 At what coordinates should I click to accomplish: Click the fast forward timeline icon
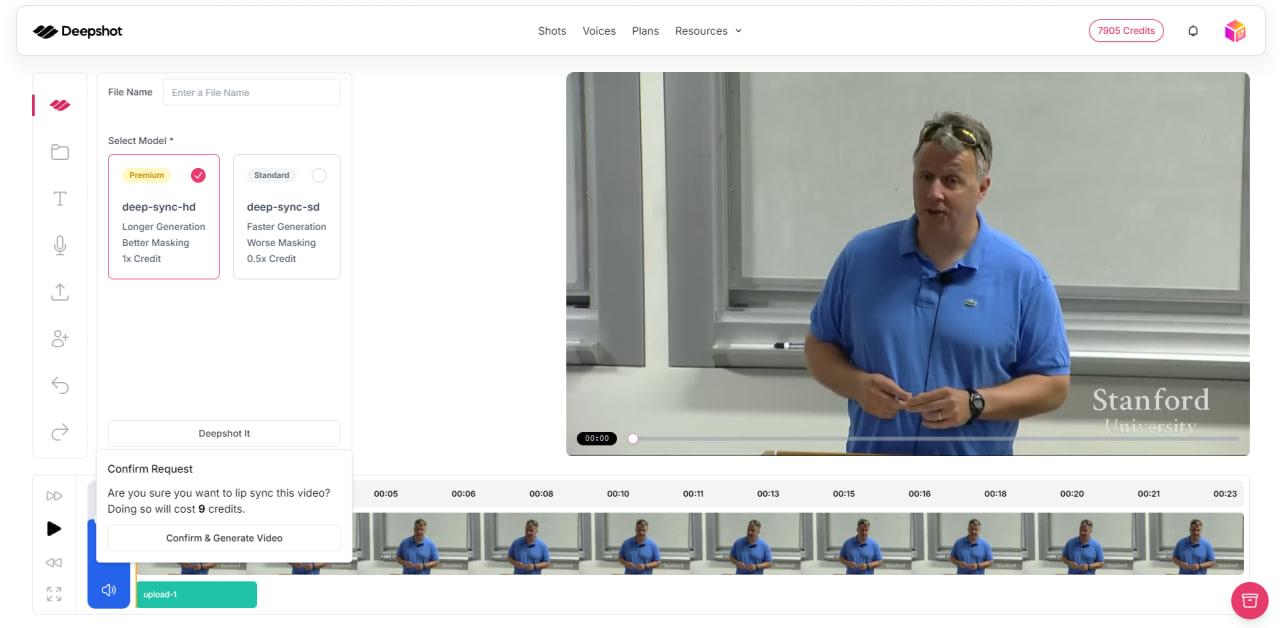pyautogui.click(x=54, y=496)
